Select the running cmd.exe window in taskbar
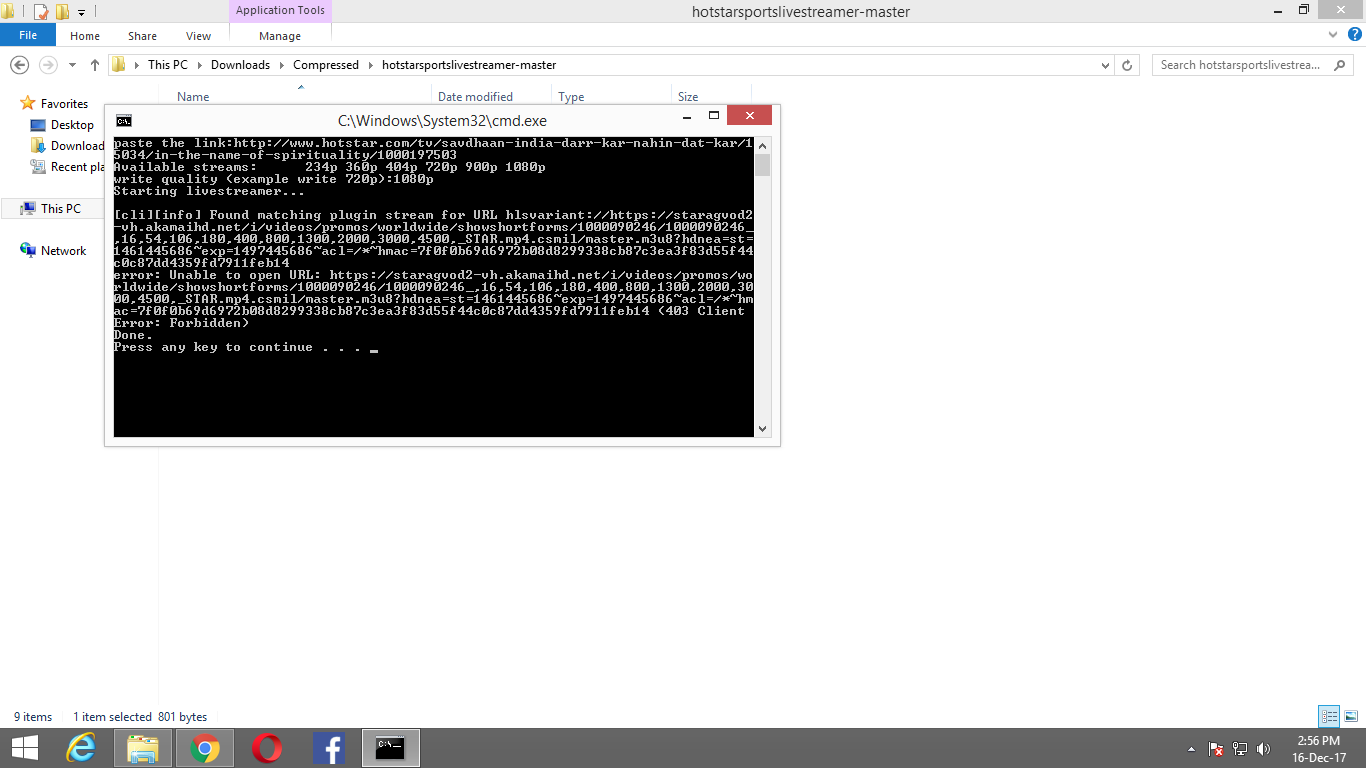This screenshot has width=1366, height=768. coord(390,747)
